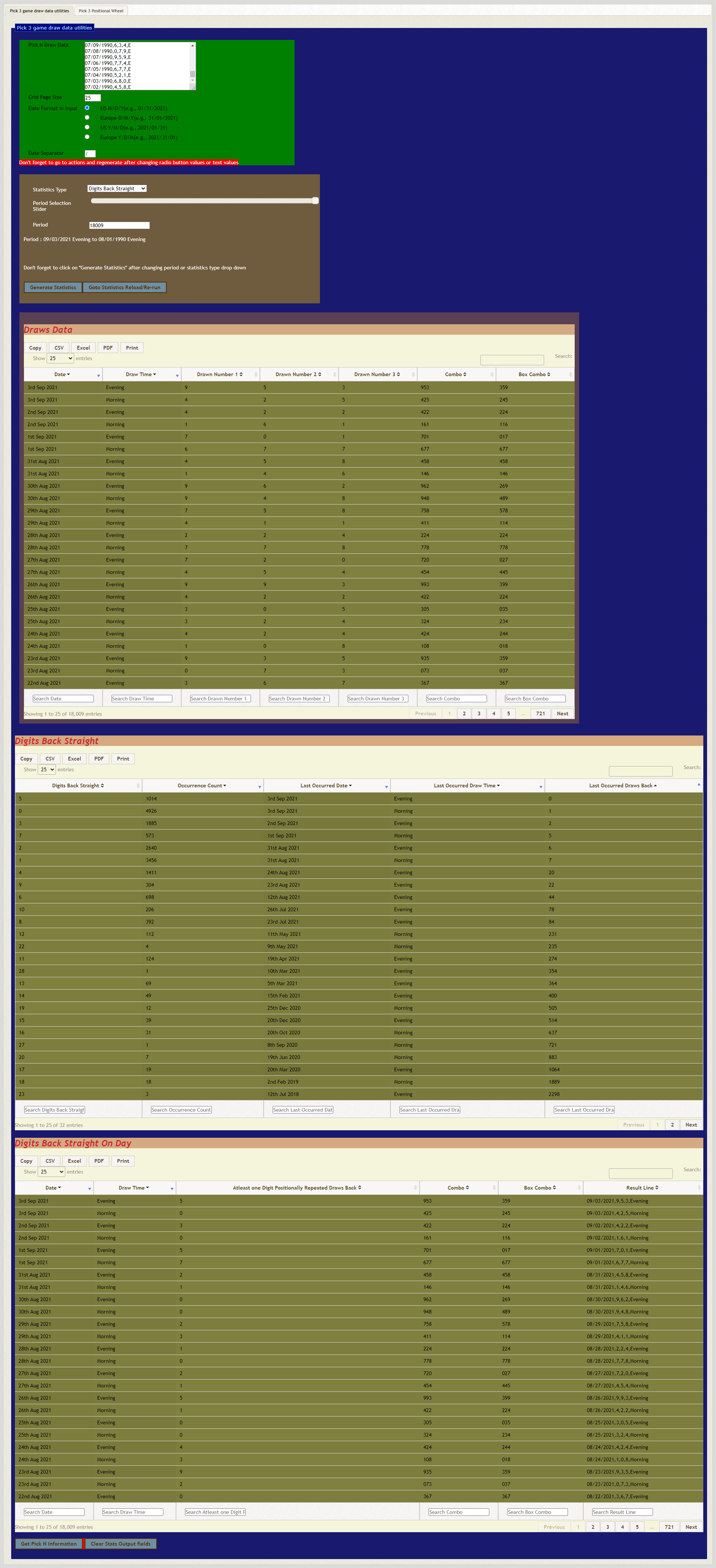
Task: Sort On Day table by Date column
Action: point(54,1187)
